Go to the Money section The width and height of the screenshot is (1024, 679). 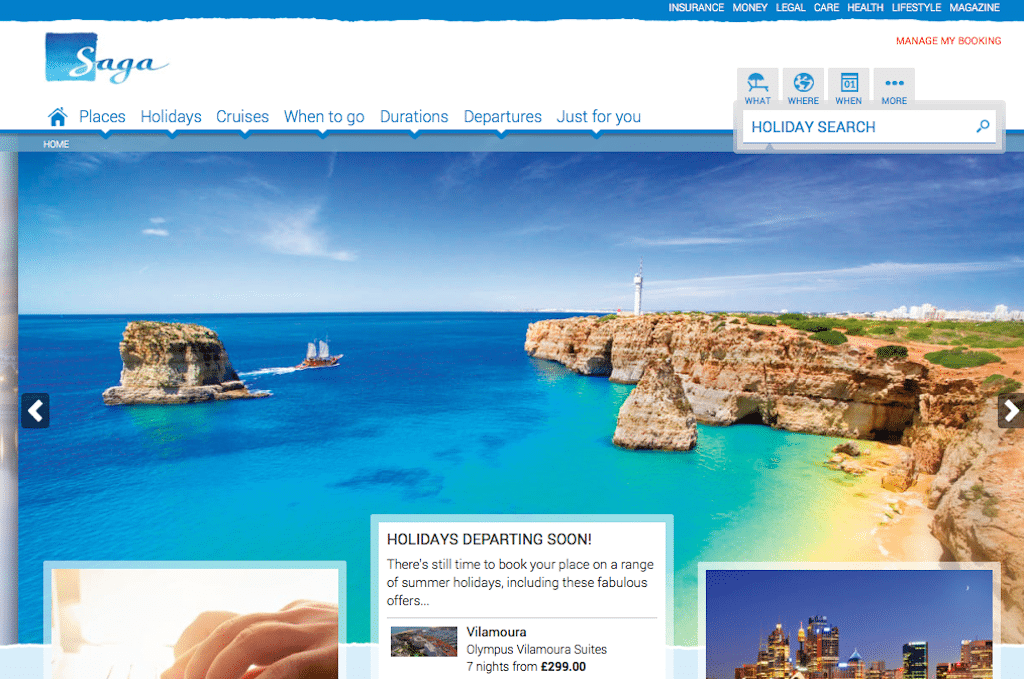tap(750, 8)
